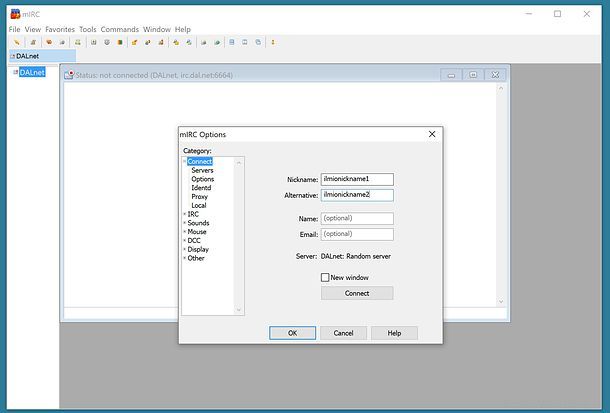The height and width of the screenshot is (413, 610).
Task: Expand the Sounds category node
Action: (185, 223)
